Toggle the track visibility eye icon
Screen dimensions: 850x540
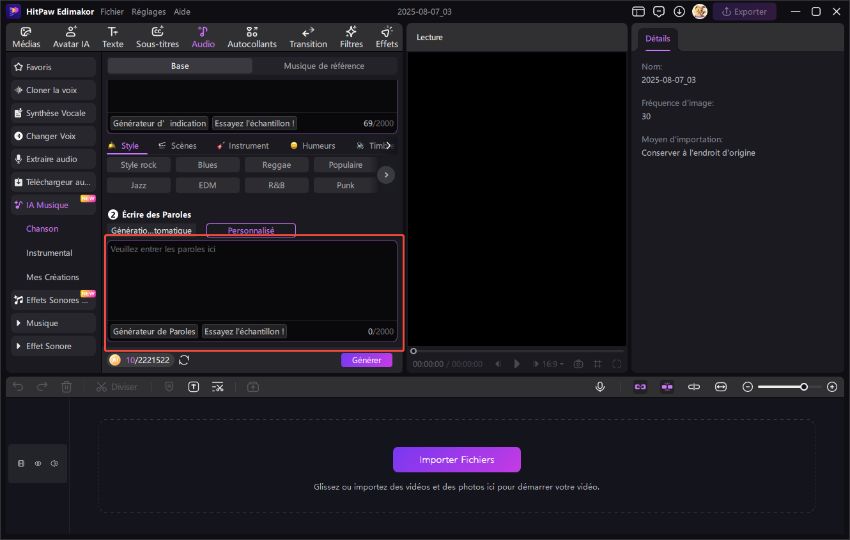(38, 464)
